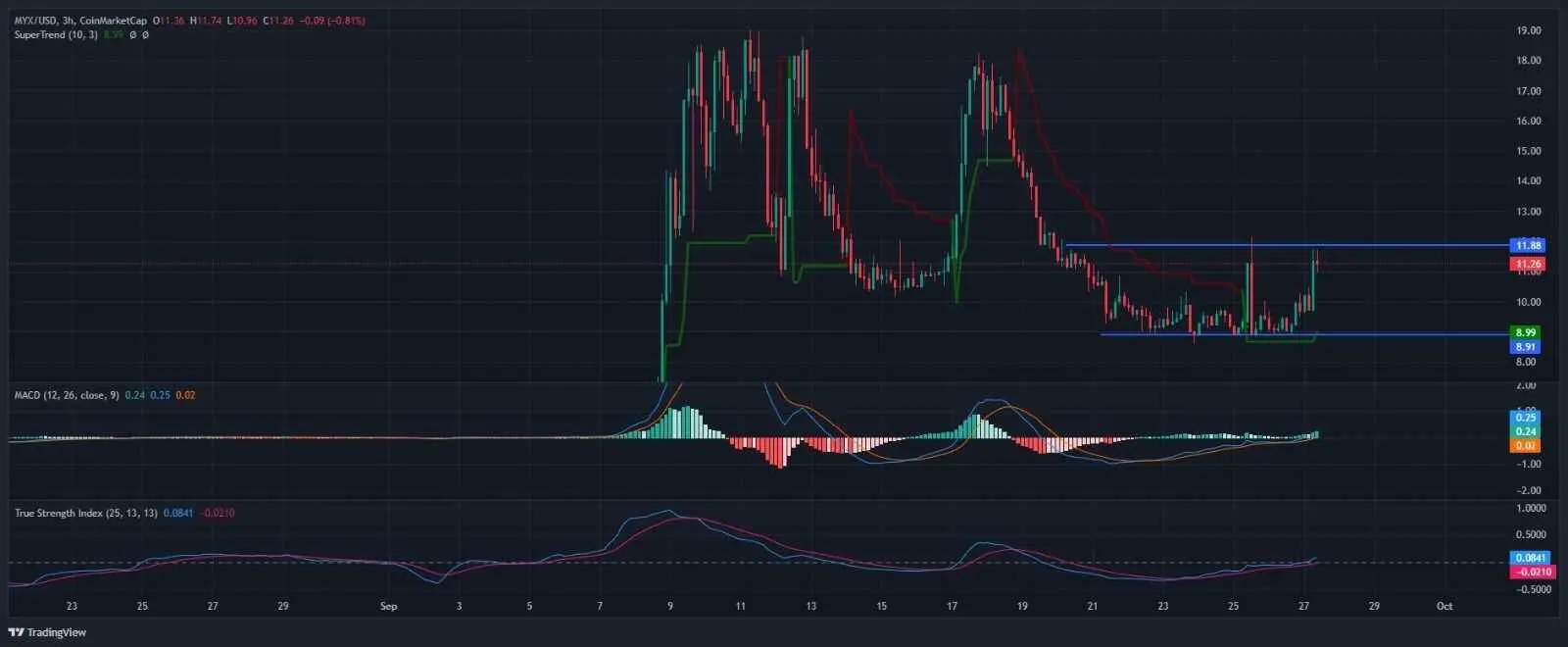Select the MACD (12, 26, close, 9) legend

(x=67, y=395)
